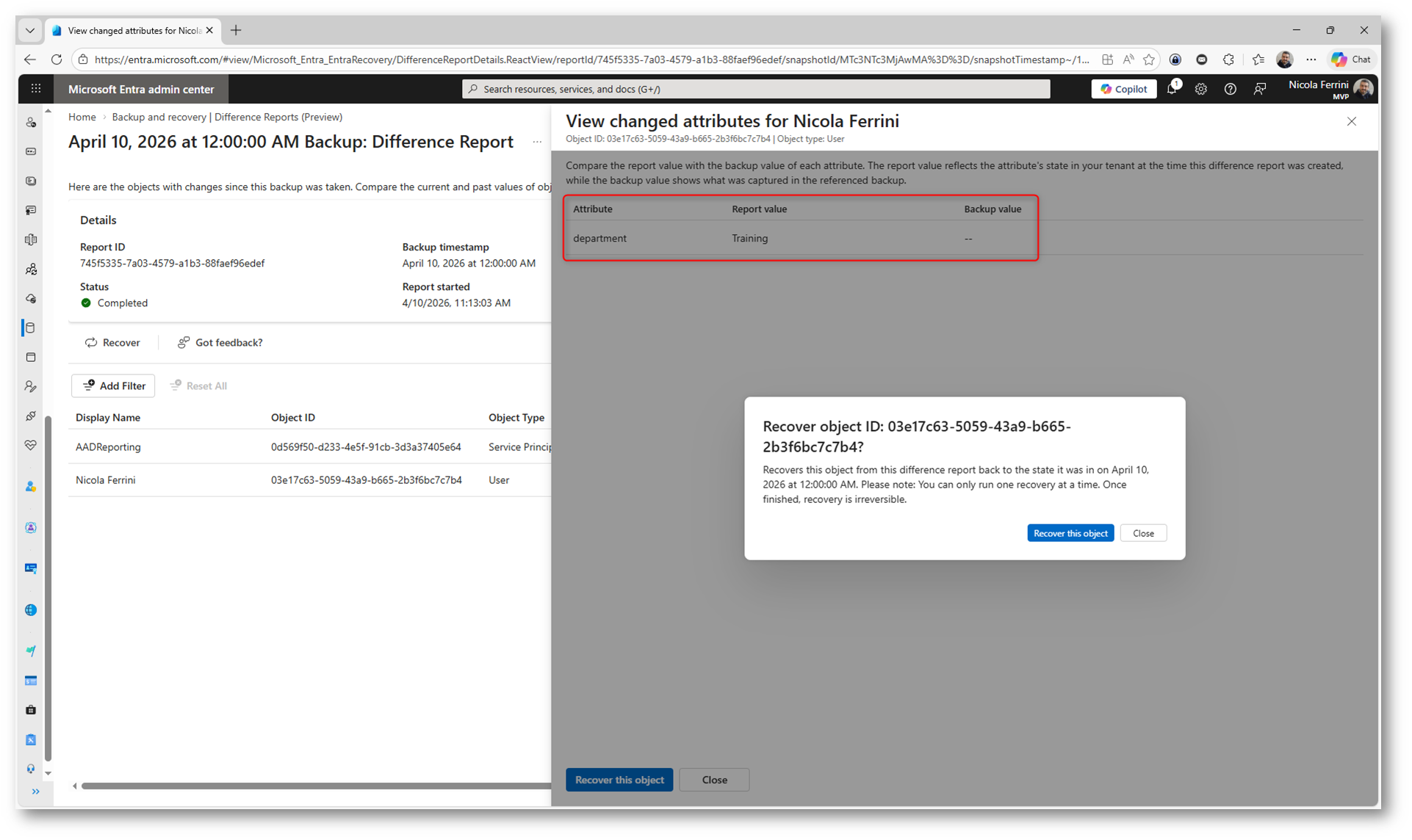The height and width of the screenshot is (840, 1412).
Task: Click the search resources input field
Action: pos(757,89)
